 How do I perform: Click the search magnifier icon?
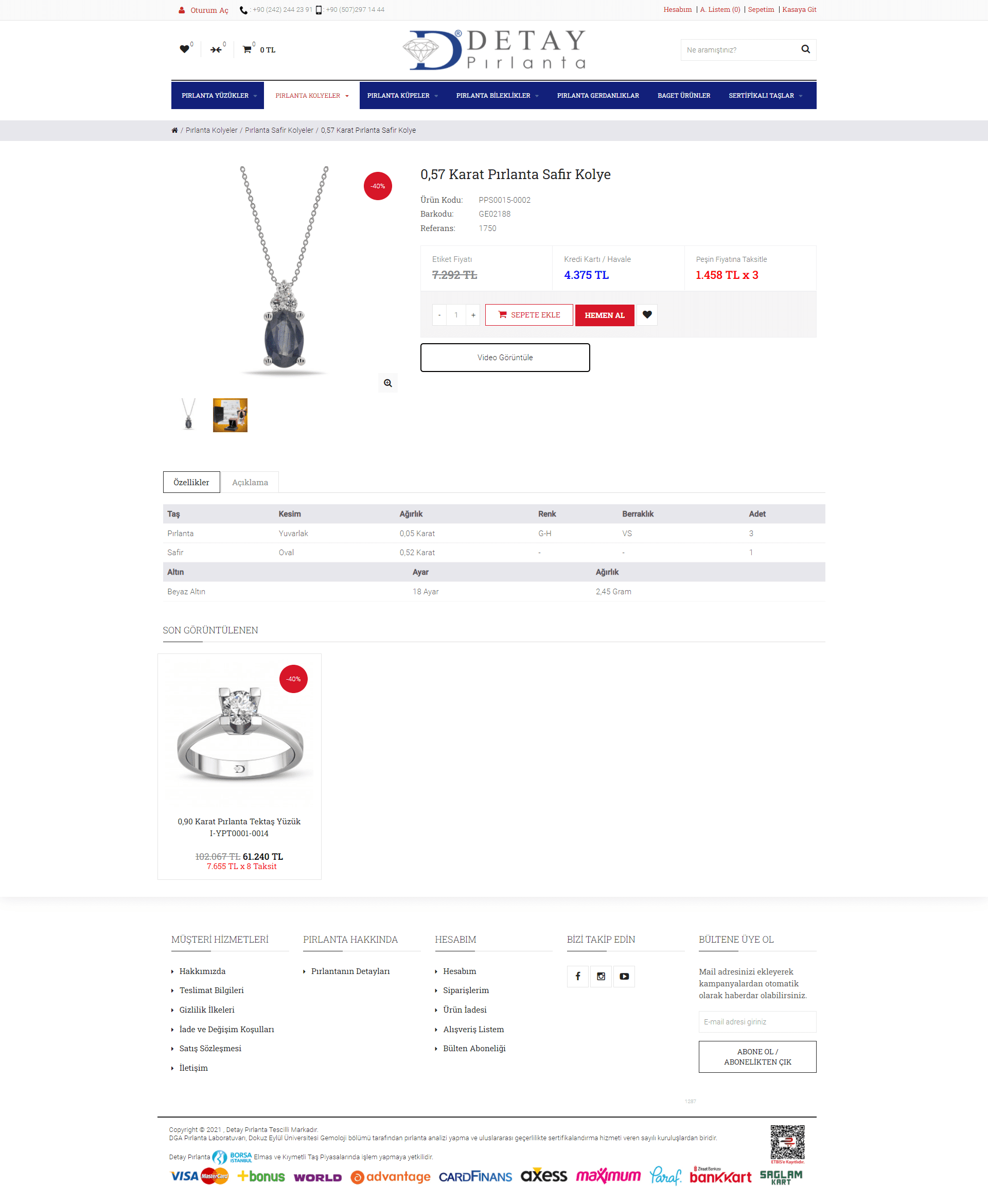805,49
